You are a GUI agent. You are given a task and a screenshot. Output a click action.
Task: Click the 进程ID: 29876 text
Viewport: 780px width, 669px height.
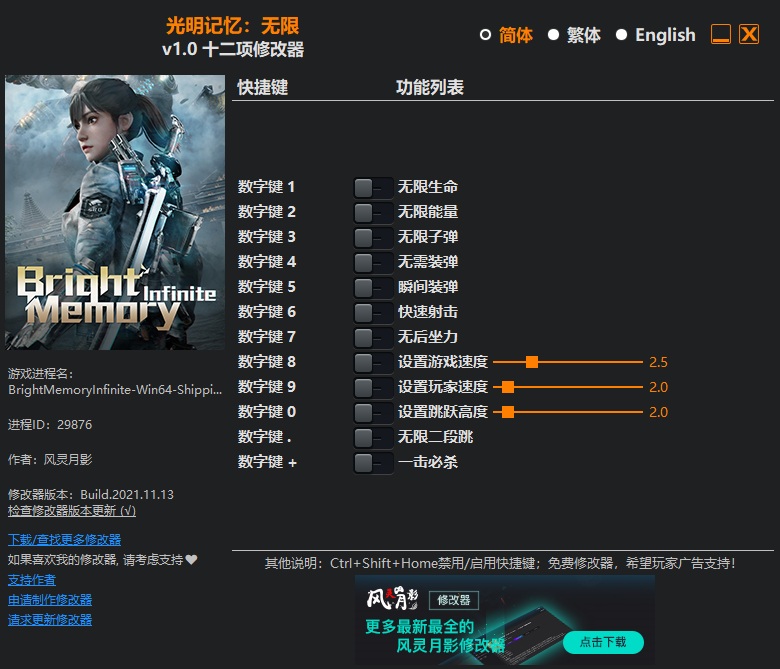(x=50, y=425)
